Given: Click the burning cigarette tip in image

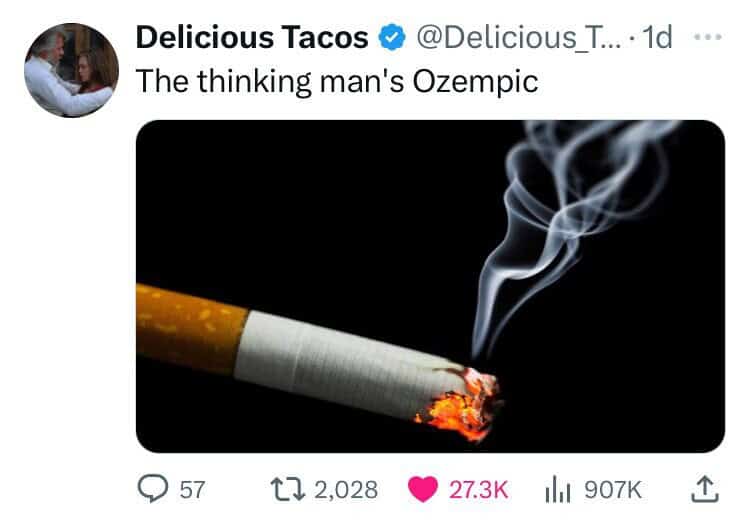Looking at the screenshot, I should [x=462, y=404].
